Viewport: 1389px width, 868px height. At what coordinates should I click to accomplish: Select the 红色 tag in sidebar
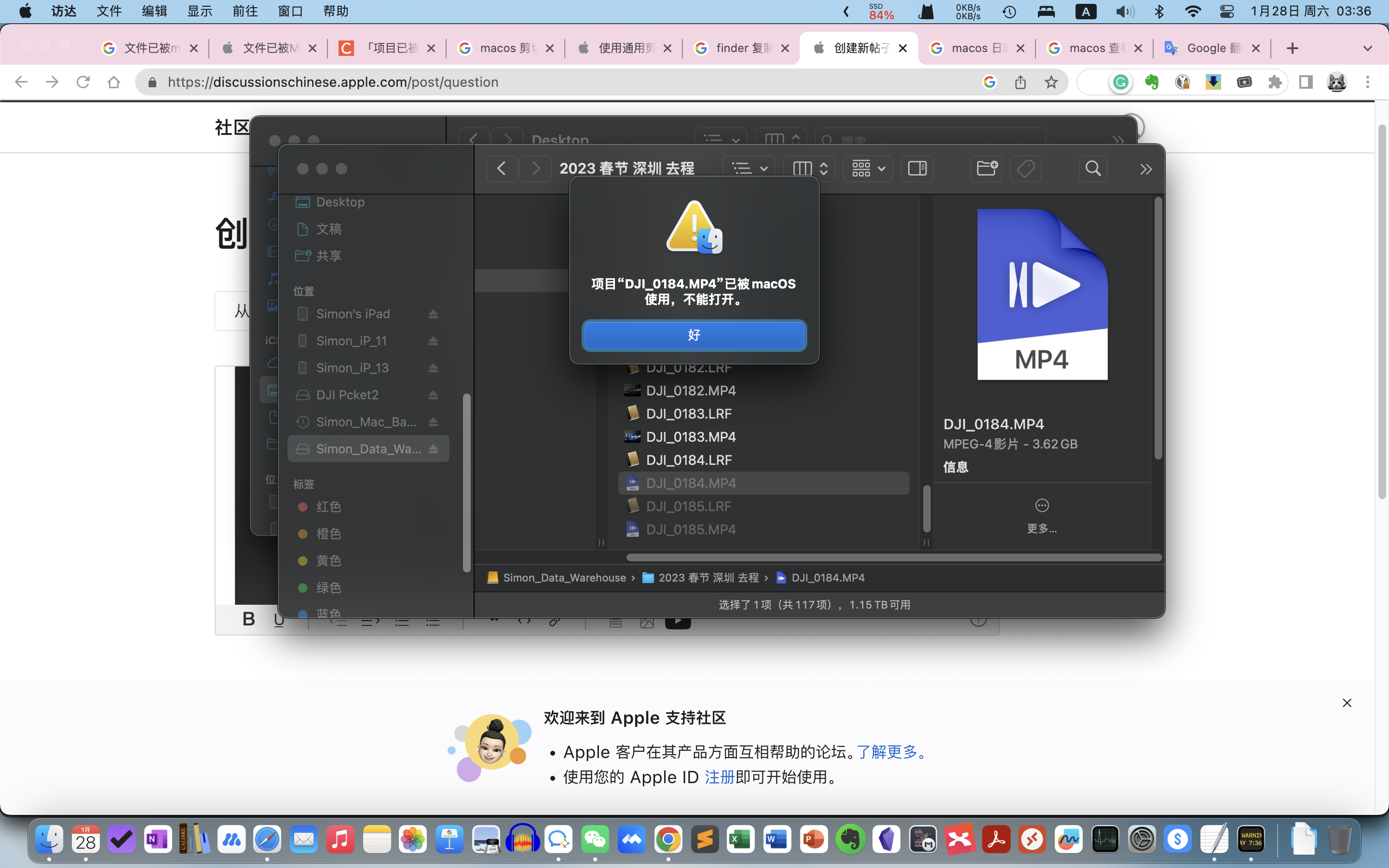328,506
